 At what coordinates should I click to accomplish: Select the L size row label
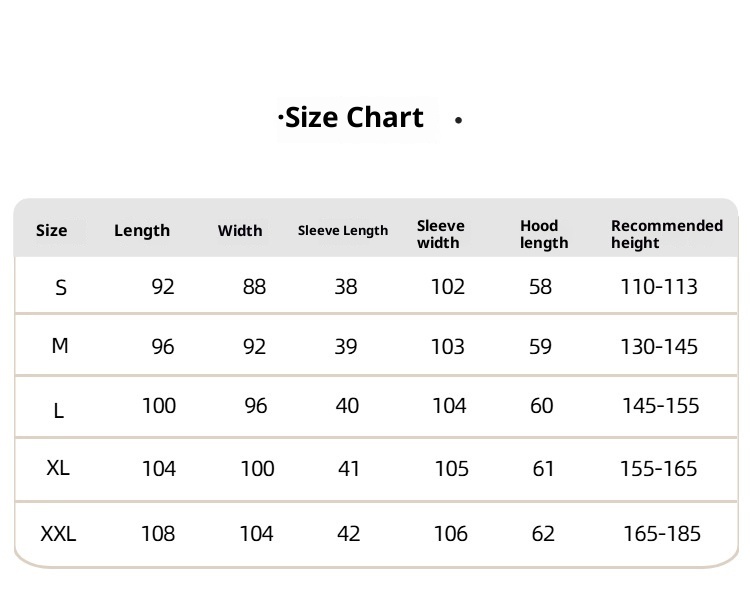pos(59,410)
